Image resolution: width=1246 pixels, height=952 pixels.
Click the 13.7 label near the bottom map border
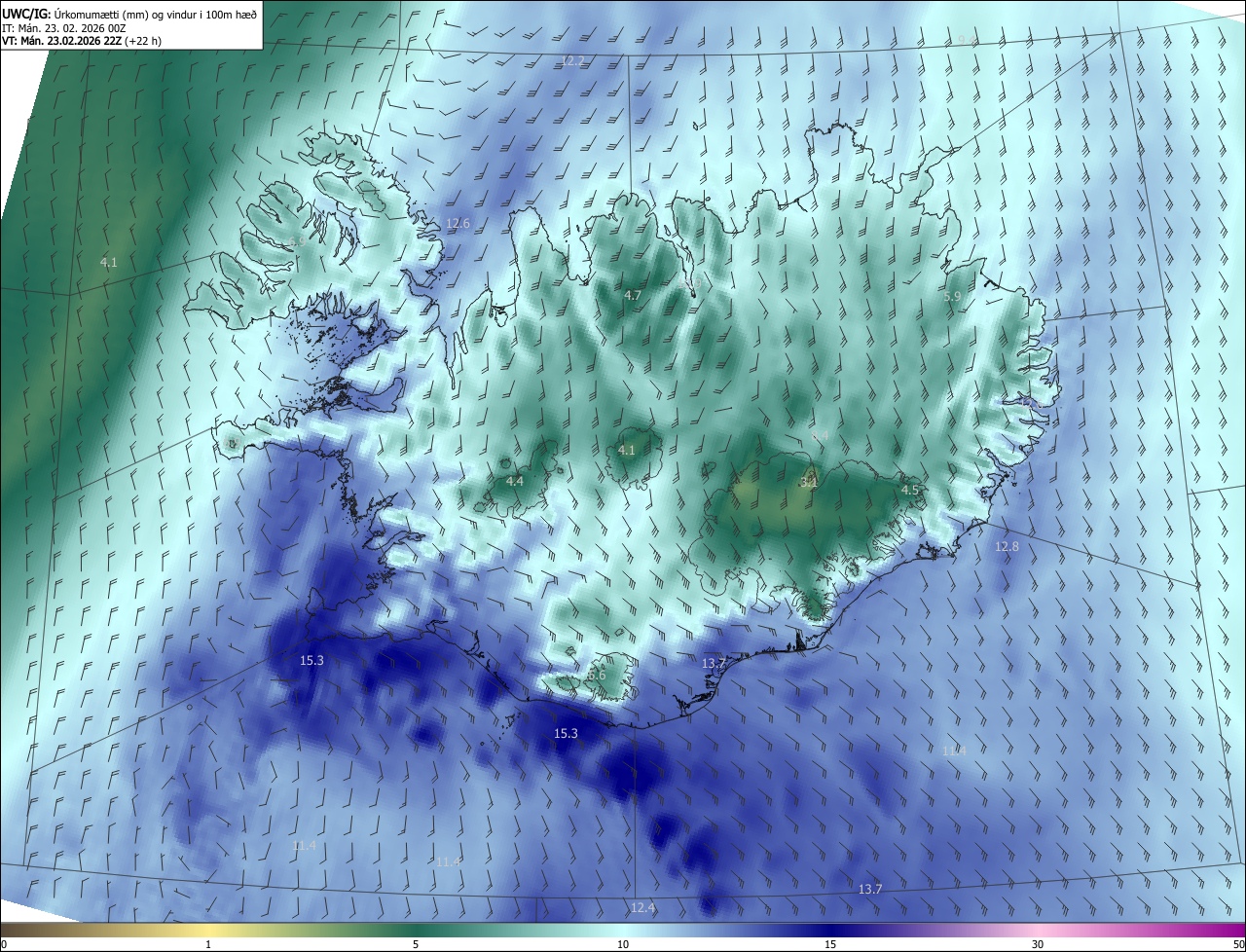click(x=869, y=890)
